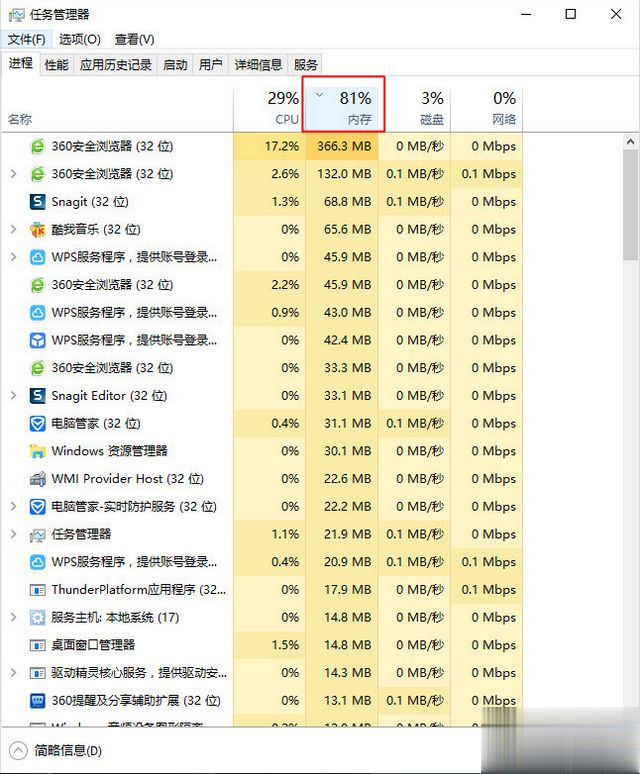Click the vertical scrollbar thumb
Image resolution: width=640 pixels, height=774 pixels.
(630, 205)
